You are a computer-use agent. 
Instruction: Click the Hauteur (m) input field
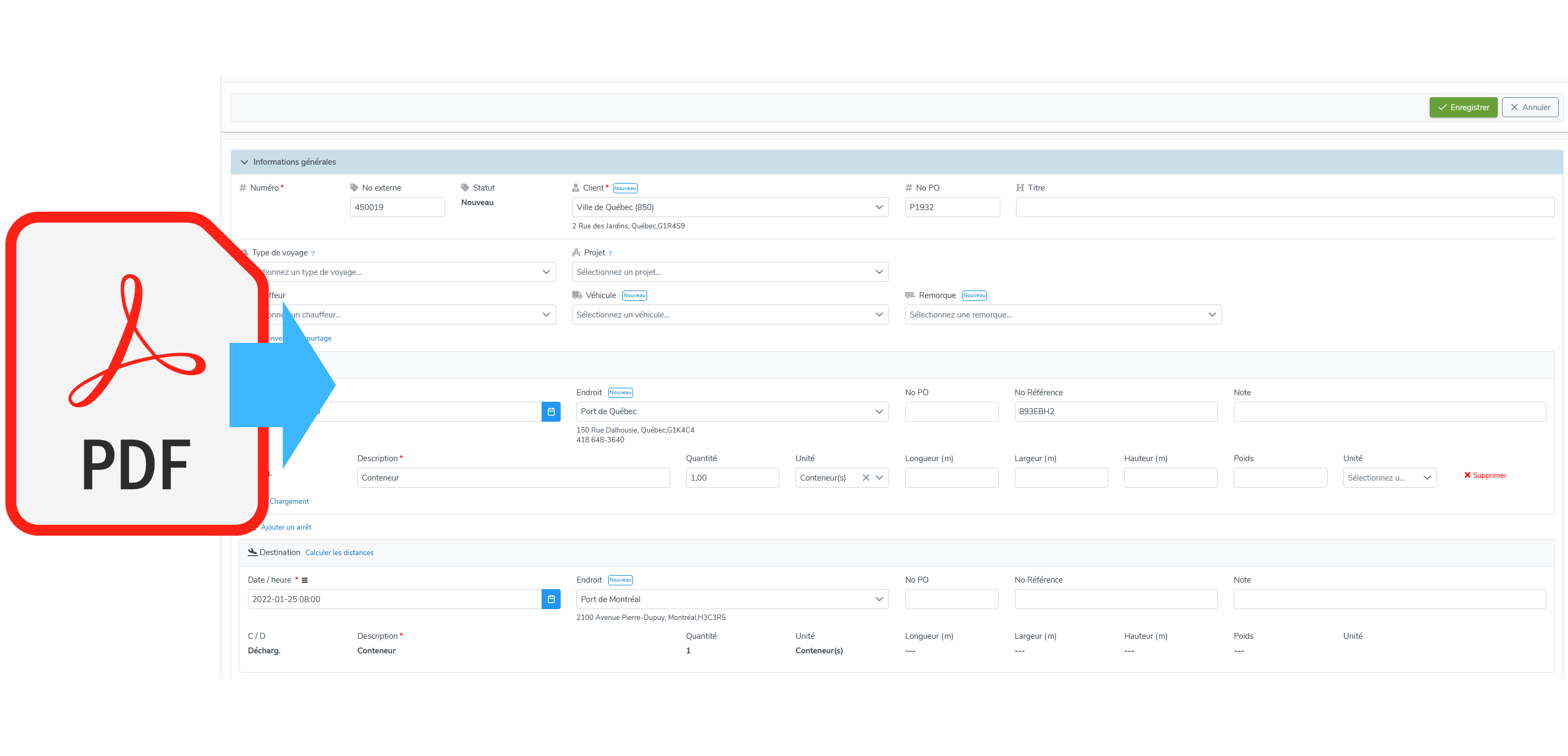1170,478
